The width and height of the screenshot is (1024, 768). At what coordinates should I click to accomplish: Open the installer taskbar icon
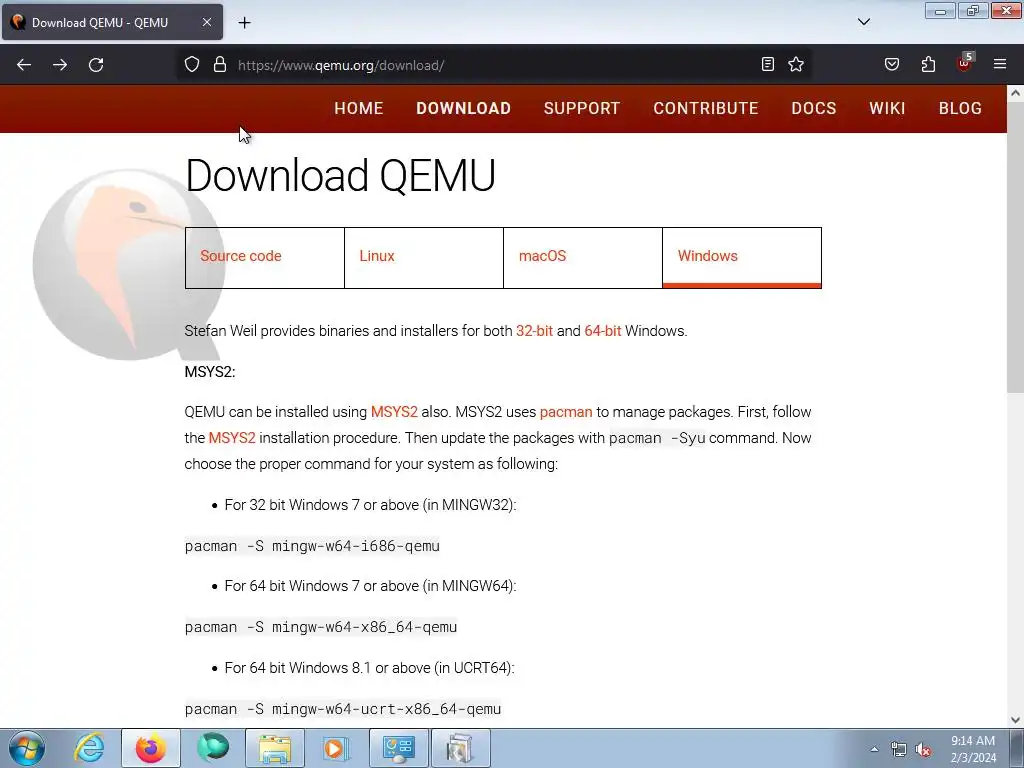(x=460, y=748)
